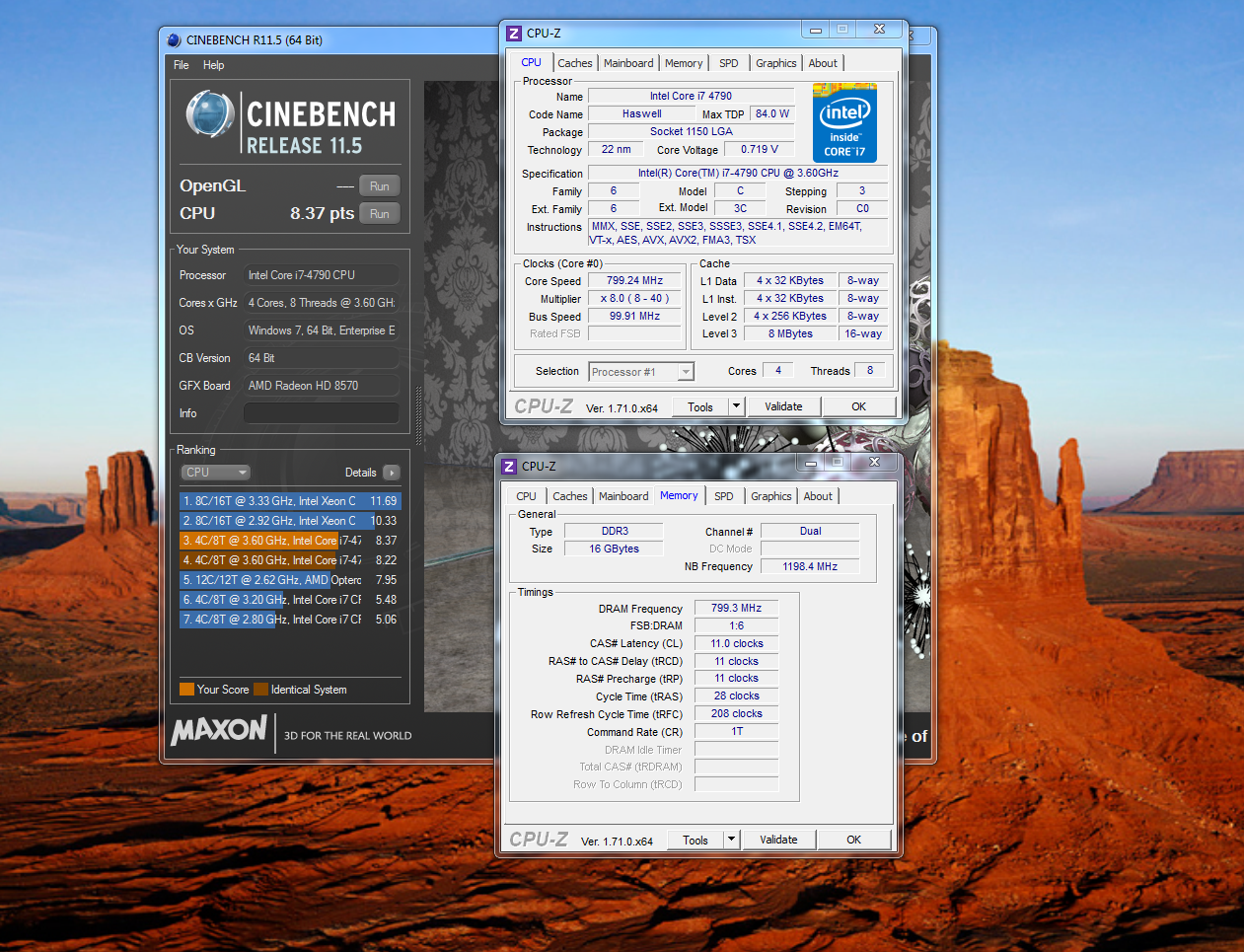Viewport: 1244px width, 952px height.
Task: Switch to About tab in upper CPU-Z window
Action: point(823,63)
